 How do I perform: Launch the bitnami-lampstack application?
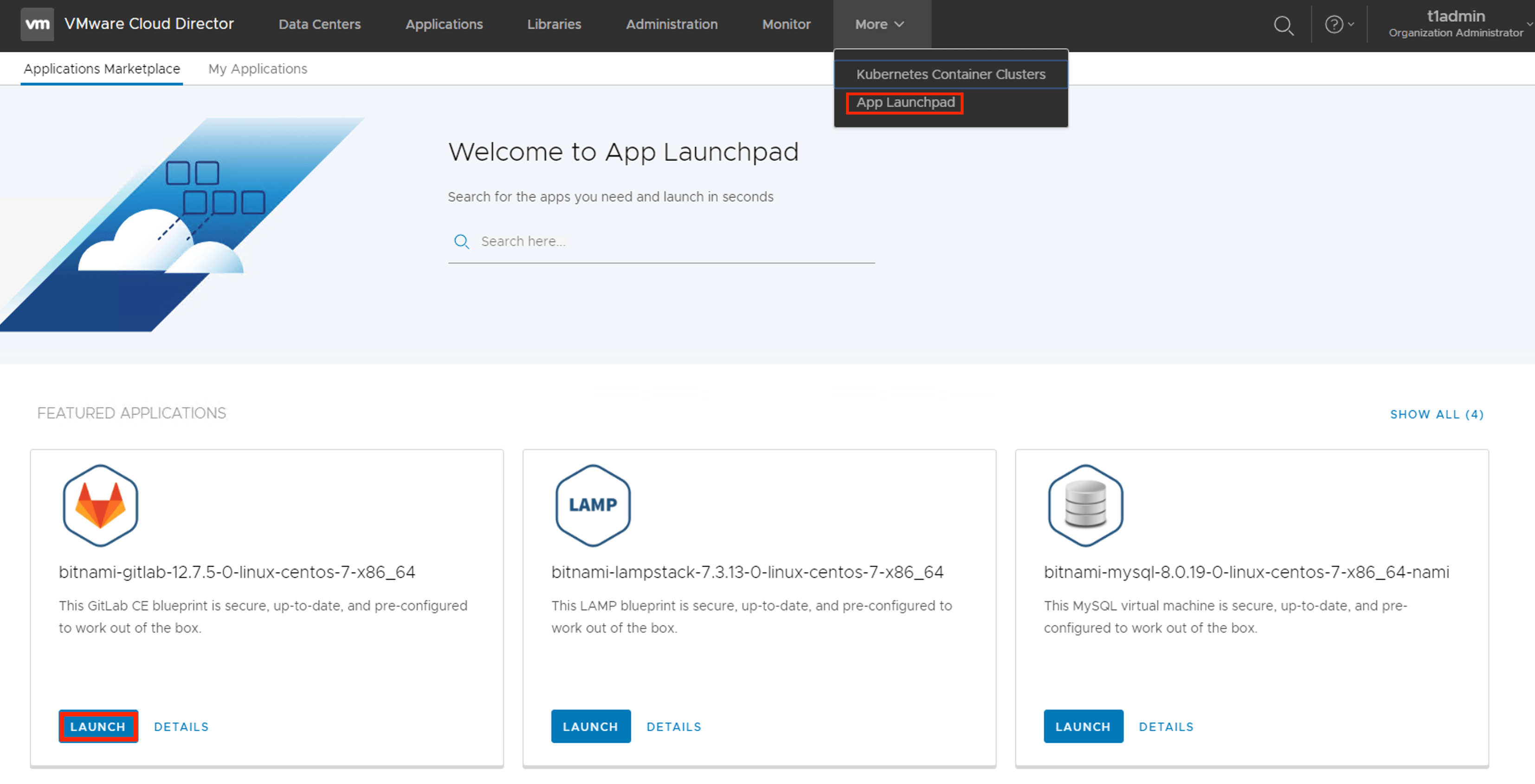tap(590, 726)
